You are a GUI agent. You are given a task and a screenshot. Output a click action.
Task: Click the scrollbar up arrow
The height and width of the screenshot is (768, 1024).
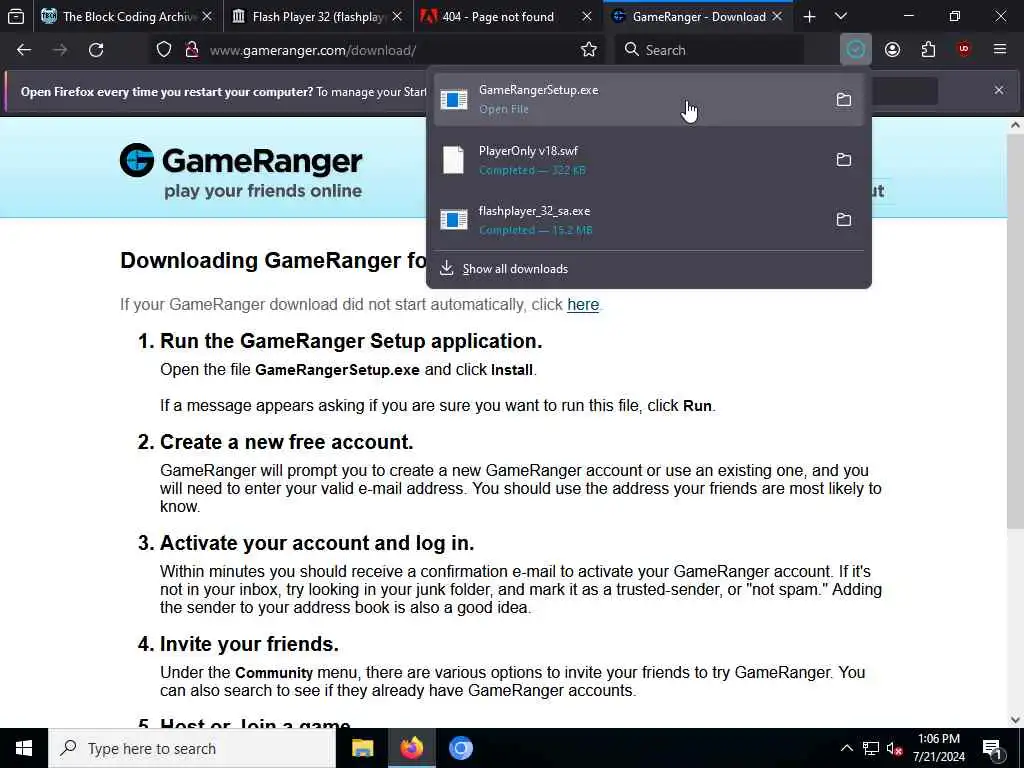click(x=1016, y=125)
